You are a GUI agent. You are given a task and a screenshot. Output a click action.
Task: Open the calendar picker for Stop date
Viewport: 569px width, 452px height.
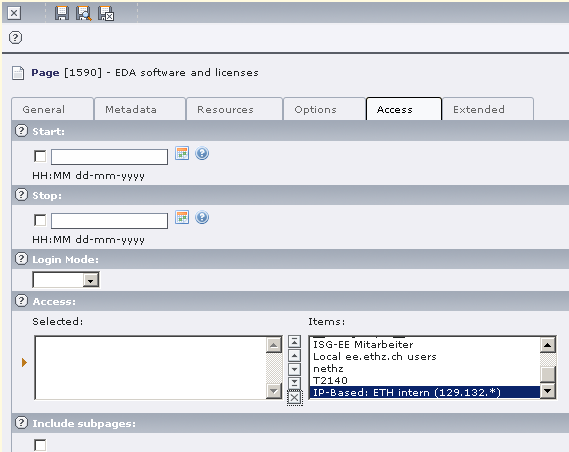tap(182, 217)
